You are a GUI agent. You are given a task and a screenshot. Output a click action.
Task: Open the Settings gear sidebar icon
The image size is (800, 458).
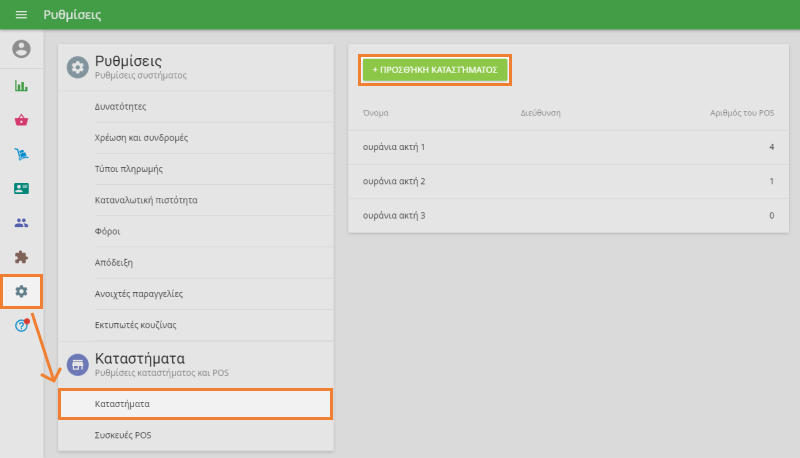(21, 291)
